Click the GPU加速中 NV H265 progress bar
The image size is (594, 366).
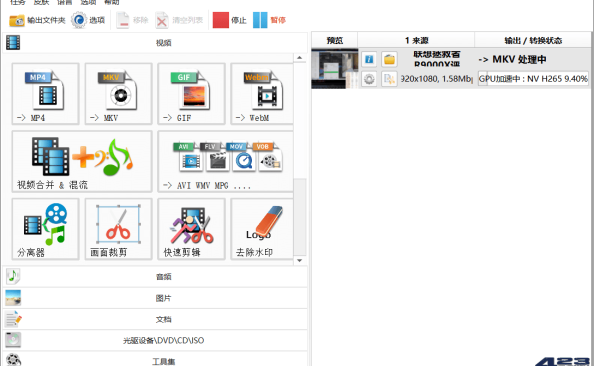(533, 79)
